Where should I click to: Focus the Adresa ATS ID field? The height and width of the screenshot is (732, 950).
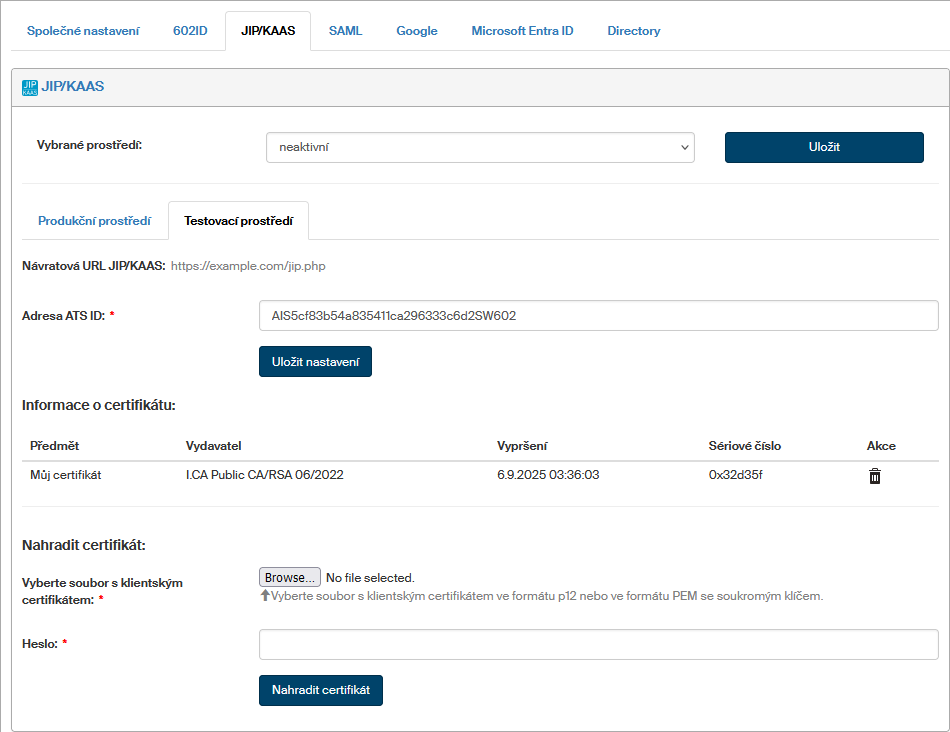(598, 316)
